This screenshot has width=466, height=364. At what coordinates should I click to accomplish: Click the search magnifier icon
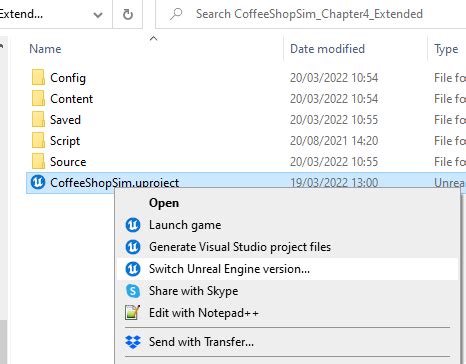[176, 14]
